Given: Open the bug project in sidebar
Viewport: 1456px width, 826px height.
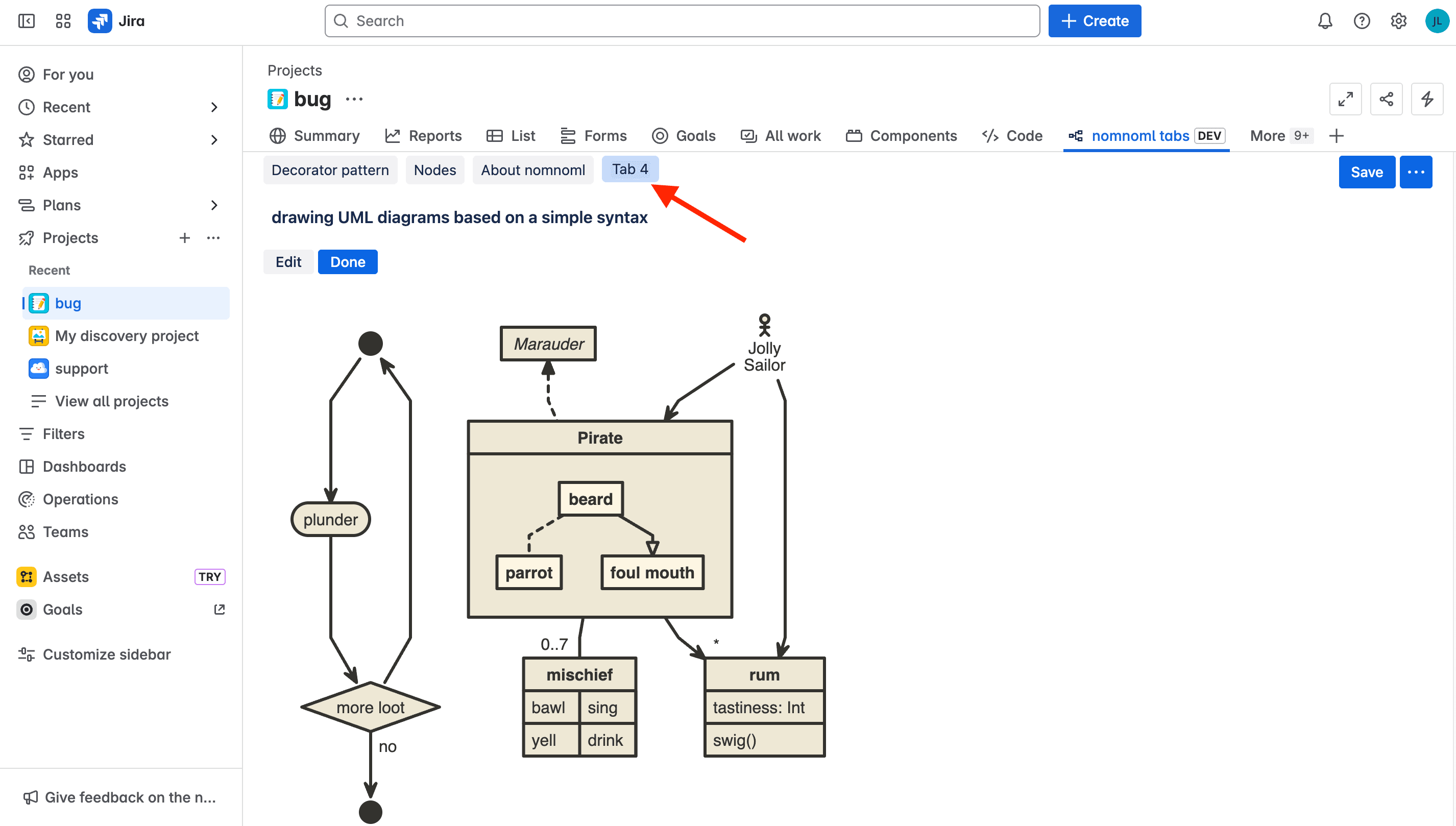Looking at the screenshot, I should pos(126,303).
